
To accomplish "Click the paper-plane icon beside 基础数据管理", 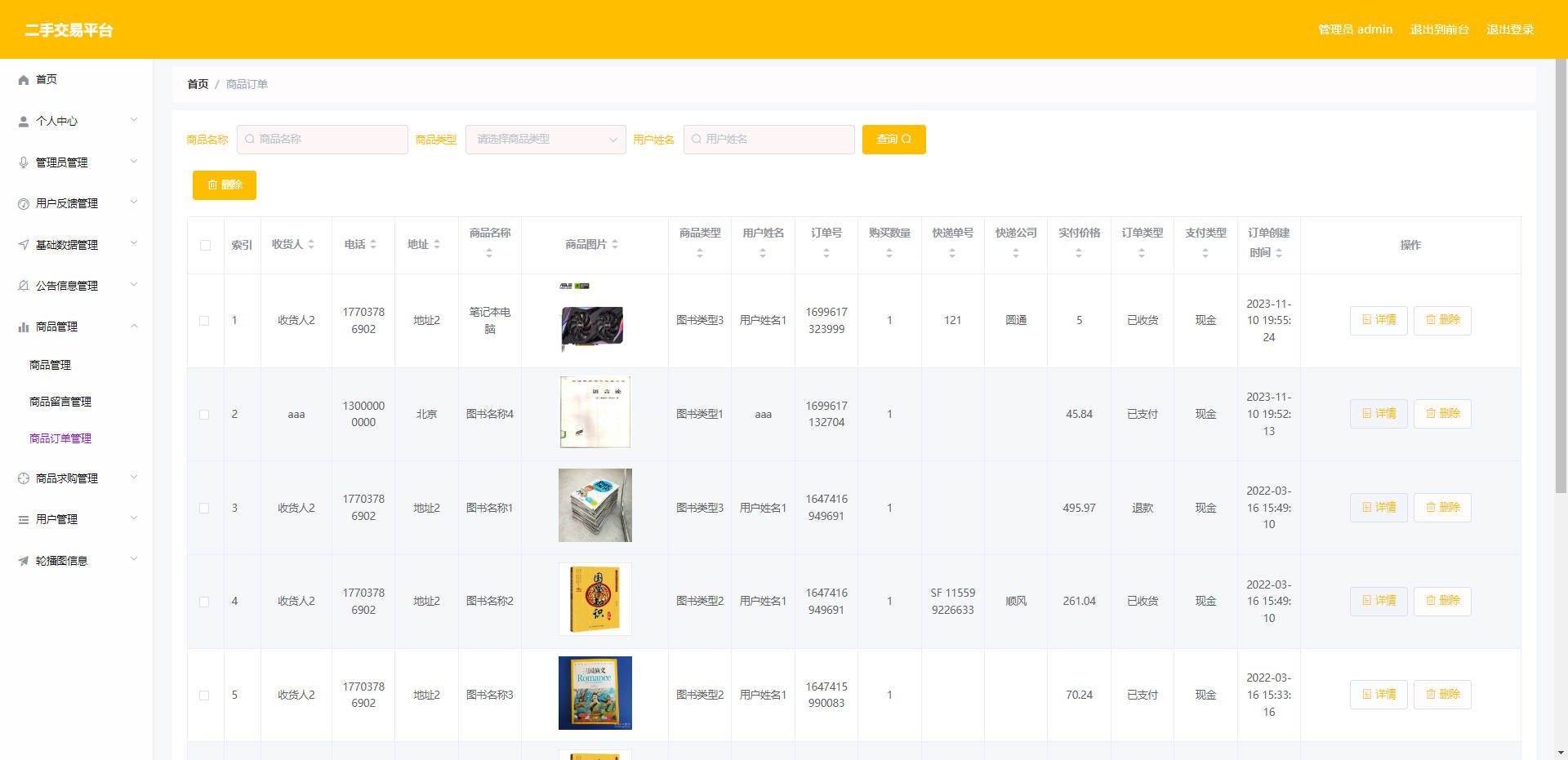I will [24, 245].
